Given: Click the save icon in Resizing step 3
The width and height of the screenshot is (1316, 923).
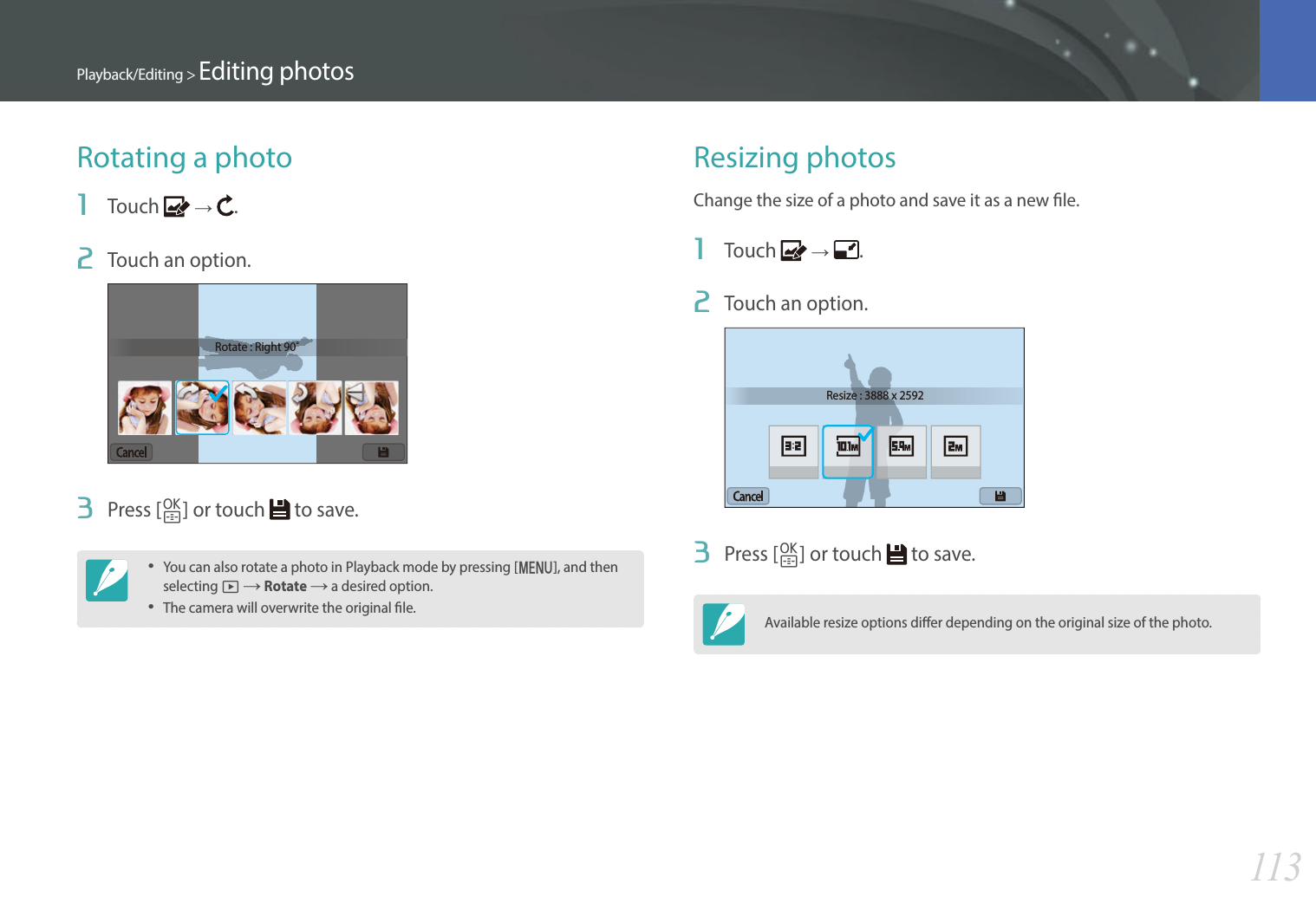Looking at the screenshot, I should click(896, 554).
